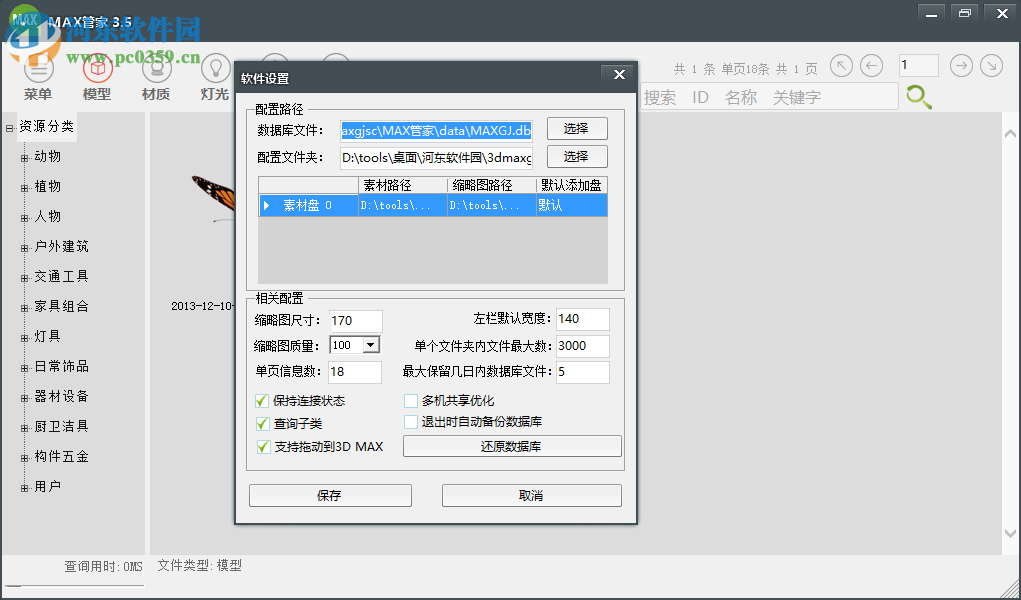Switch to 材质 (Material) library icon
Image resolution: width=1021 pixels, height=600 pixels.
[x=156, y=72]
